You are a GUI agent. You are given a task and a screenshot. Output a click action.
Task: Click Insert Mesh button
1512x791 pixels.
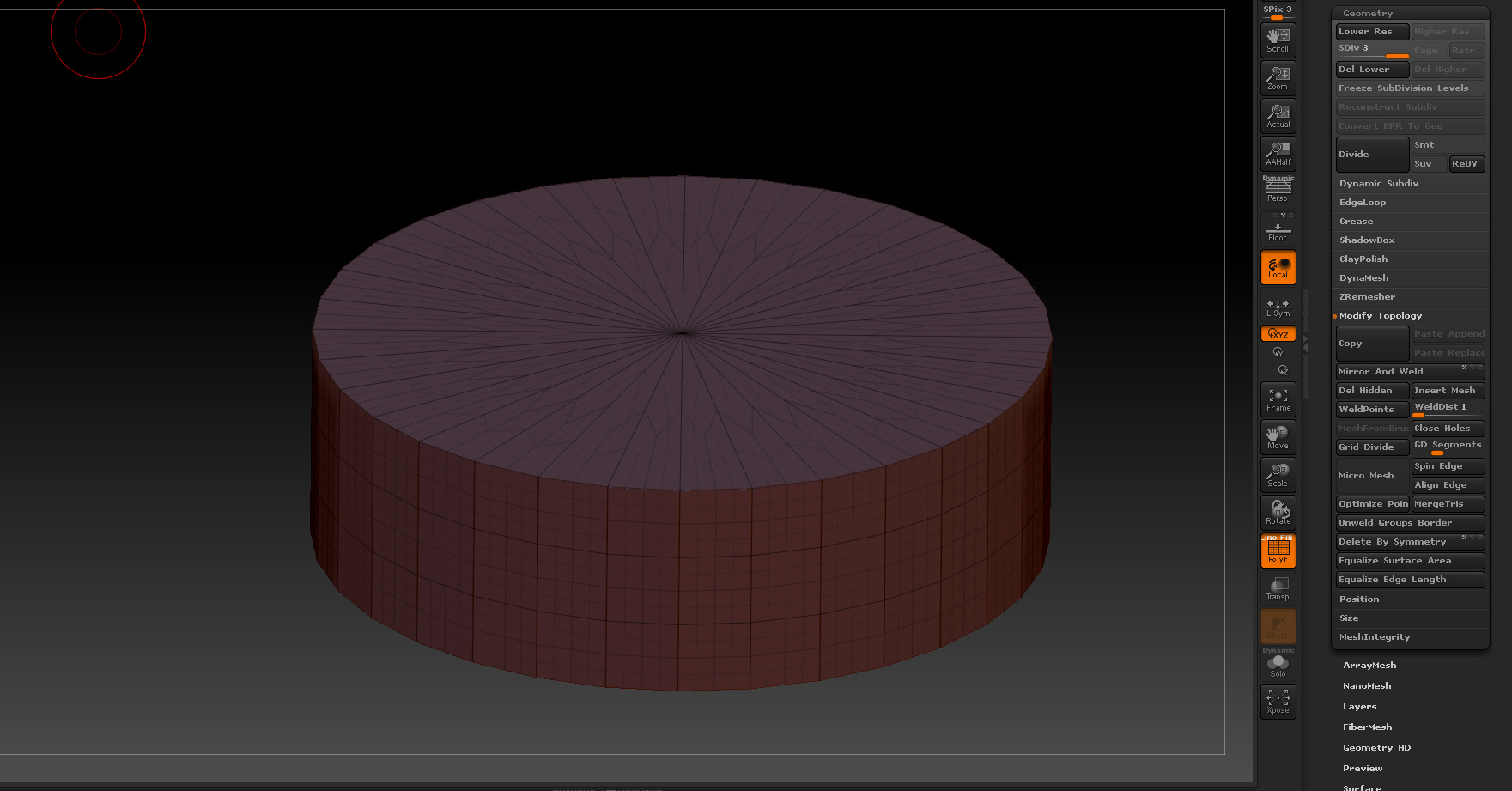(1448, 391)
